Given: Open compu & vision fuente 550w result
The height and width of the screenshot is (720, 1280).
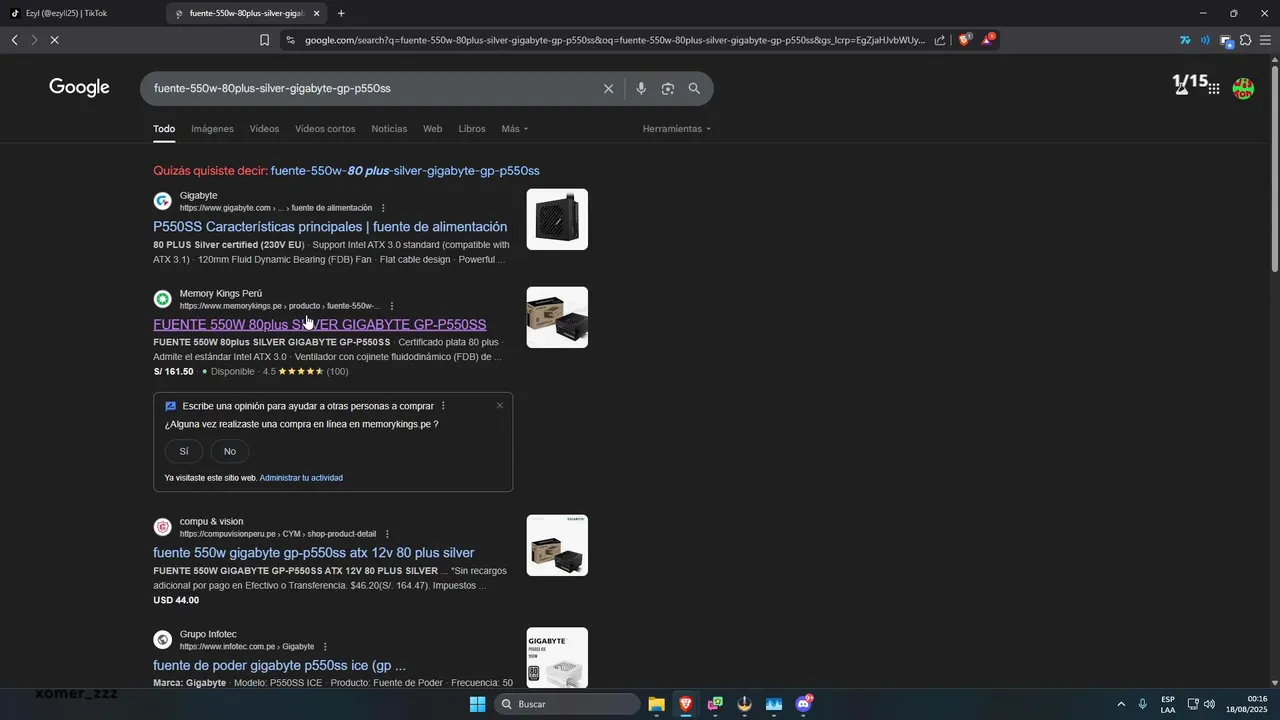Looking at the screenshot, I should [x=314, y=553].
